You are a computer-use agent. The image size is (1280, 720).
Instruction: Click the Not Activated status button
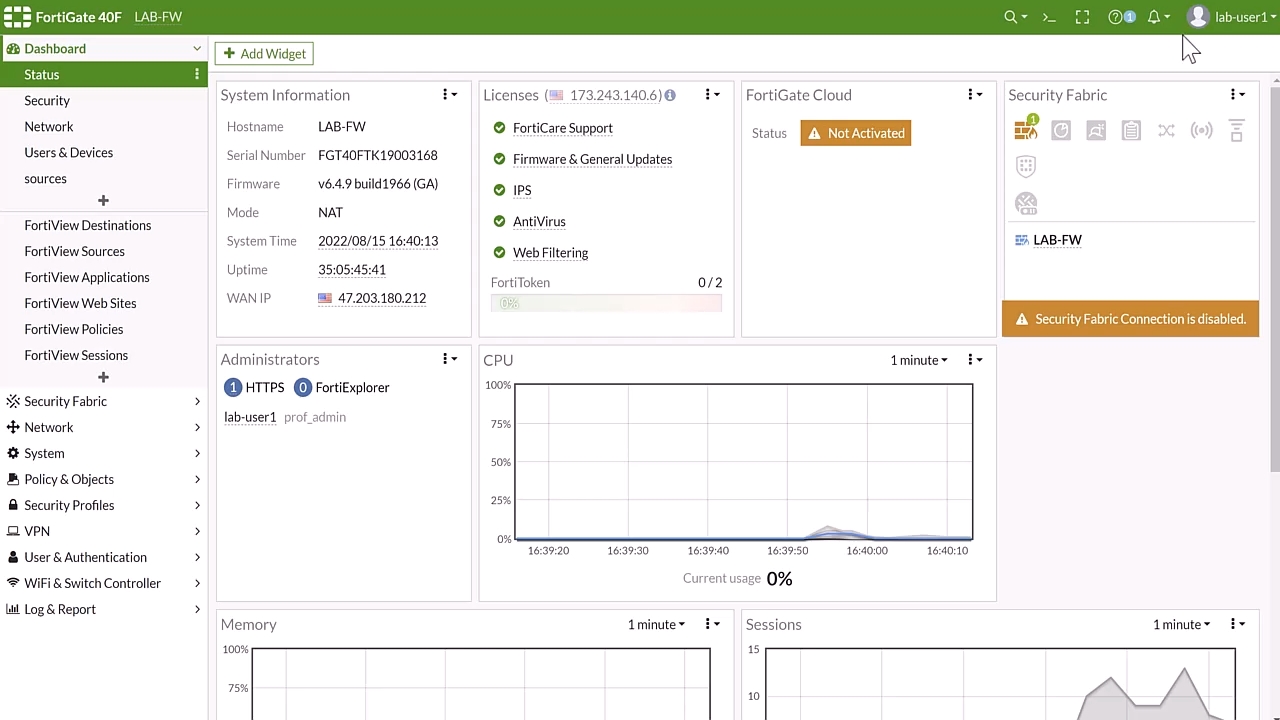(856, 133)
